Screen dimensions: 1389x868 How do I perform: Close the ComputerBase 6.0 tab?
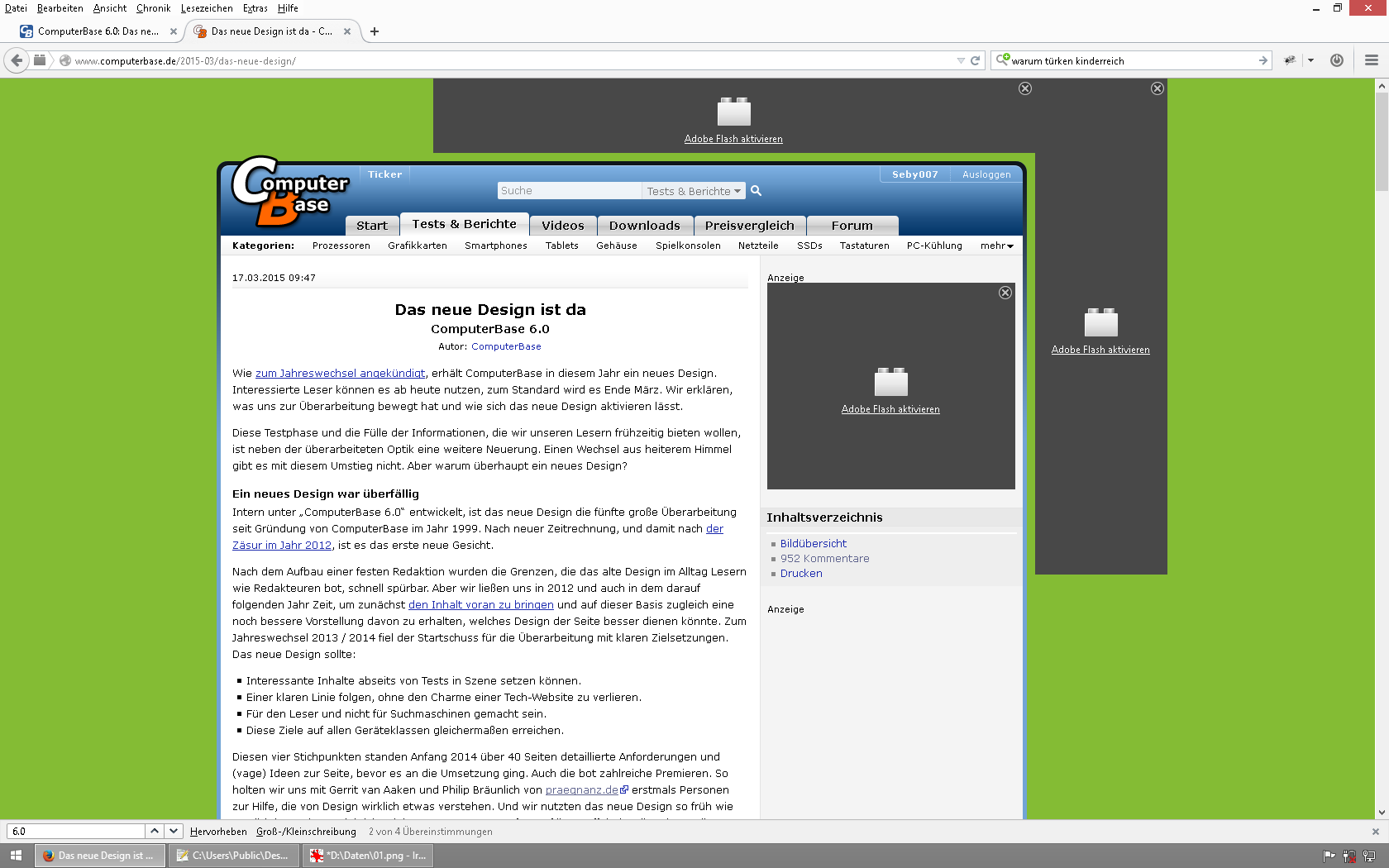pos(173,31)
